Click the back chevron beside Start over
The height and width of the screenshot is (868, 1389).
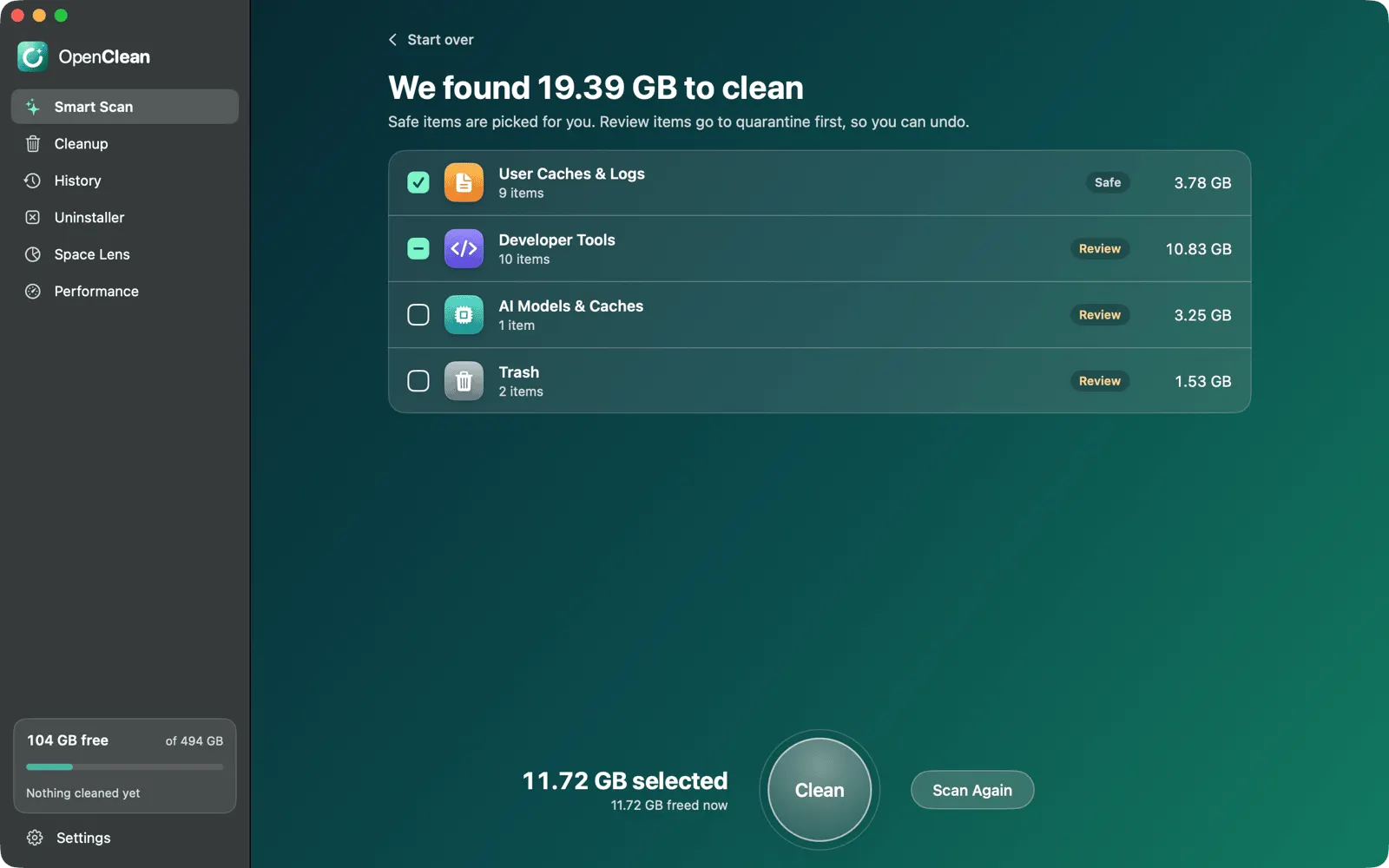click(x=392, y=40)
